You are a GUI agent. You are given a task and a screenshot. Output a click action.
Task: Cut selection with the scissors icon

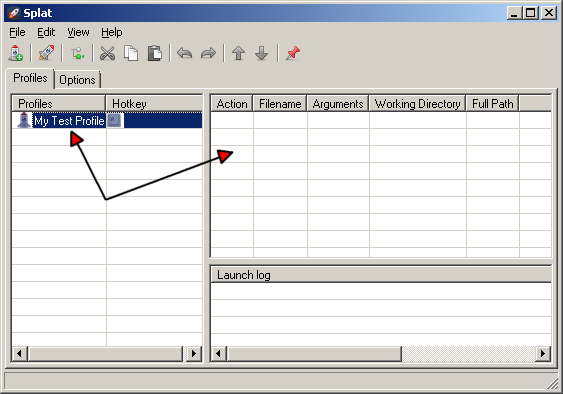pyautogui.click(x=107, y=53)
